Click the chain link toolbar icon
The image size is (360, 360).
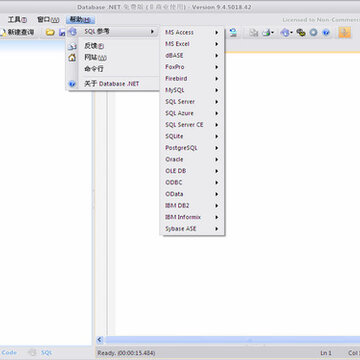coord(301,32)
